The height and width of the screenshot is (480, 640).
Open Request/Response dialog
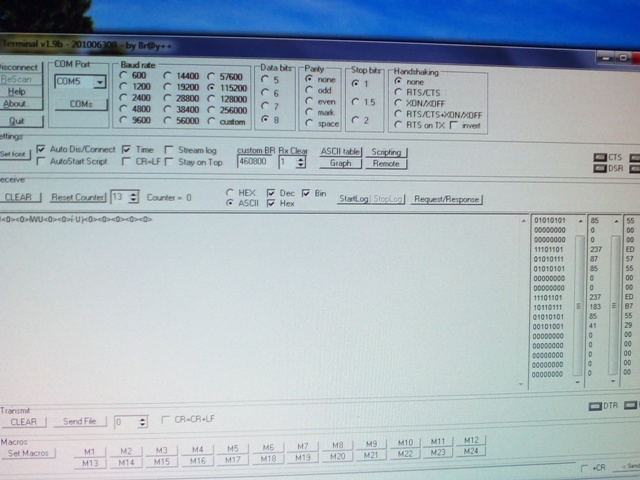coord(447,199)
